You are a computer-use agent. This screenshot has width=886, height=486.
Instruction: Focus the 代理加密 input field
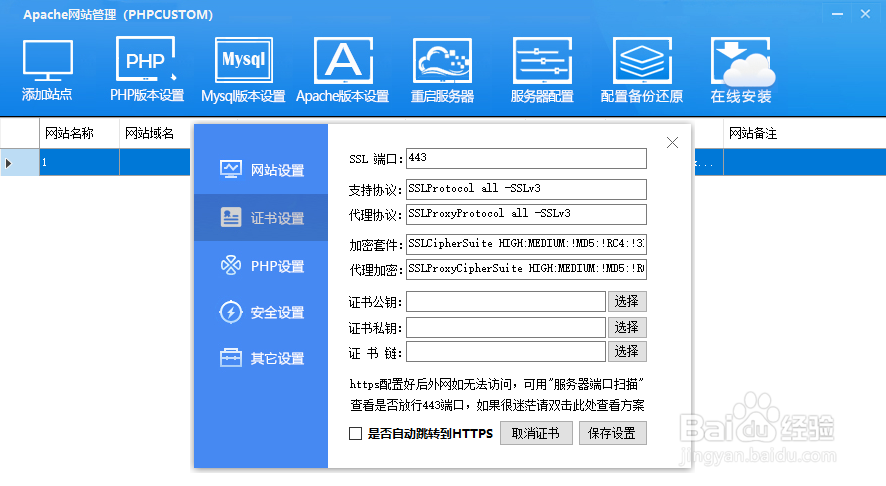pos(526,269)
